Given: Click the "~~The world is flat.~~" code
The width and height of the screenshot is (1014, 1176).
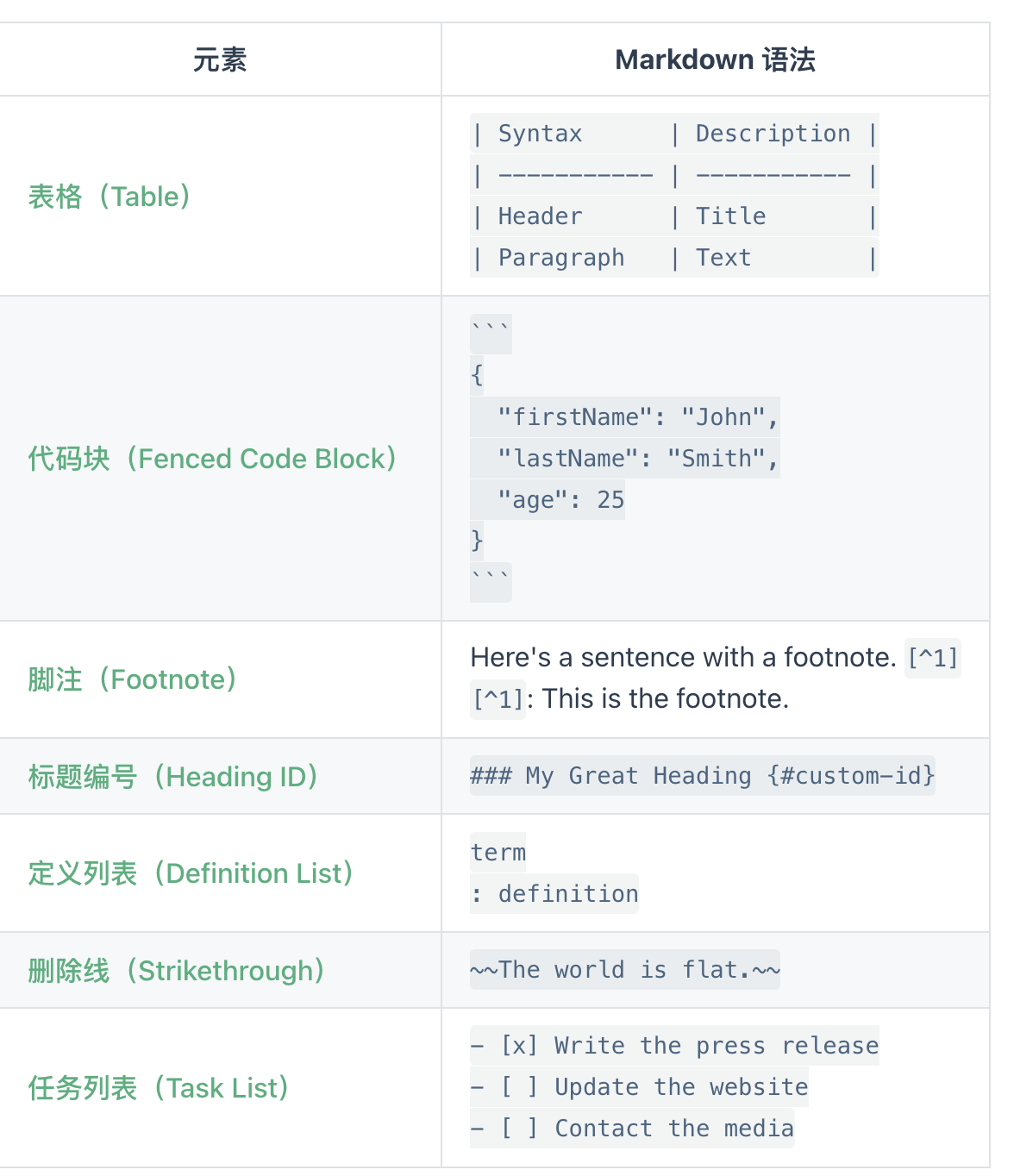Looking at the screenshot, I should tap(625, 970).
